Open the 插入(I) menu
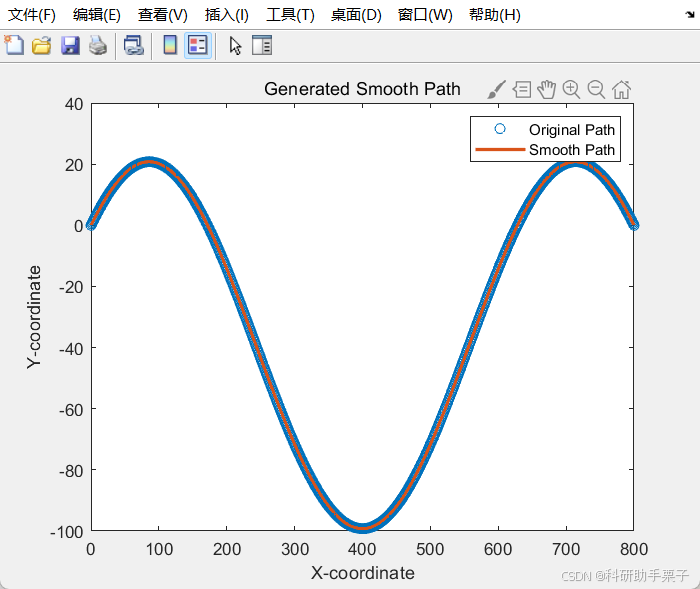The image size is (700, 589). coord(226,15)
